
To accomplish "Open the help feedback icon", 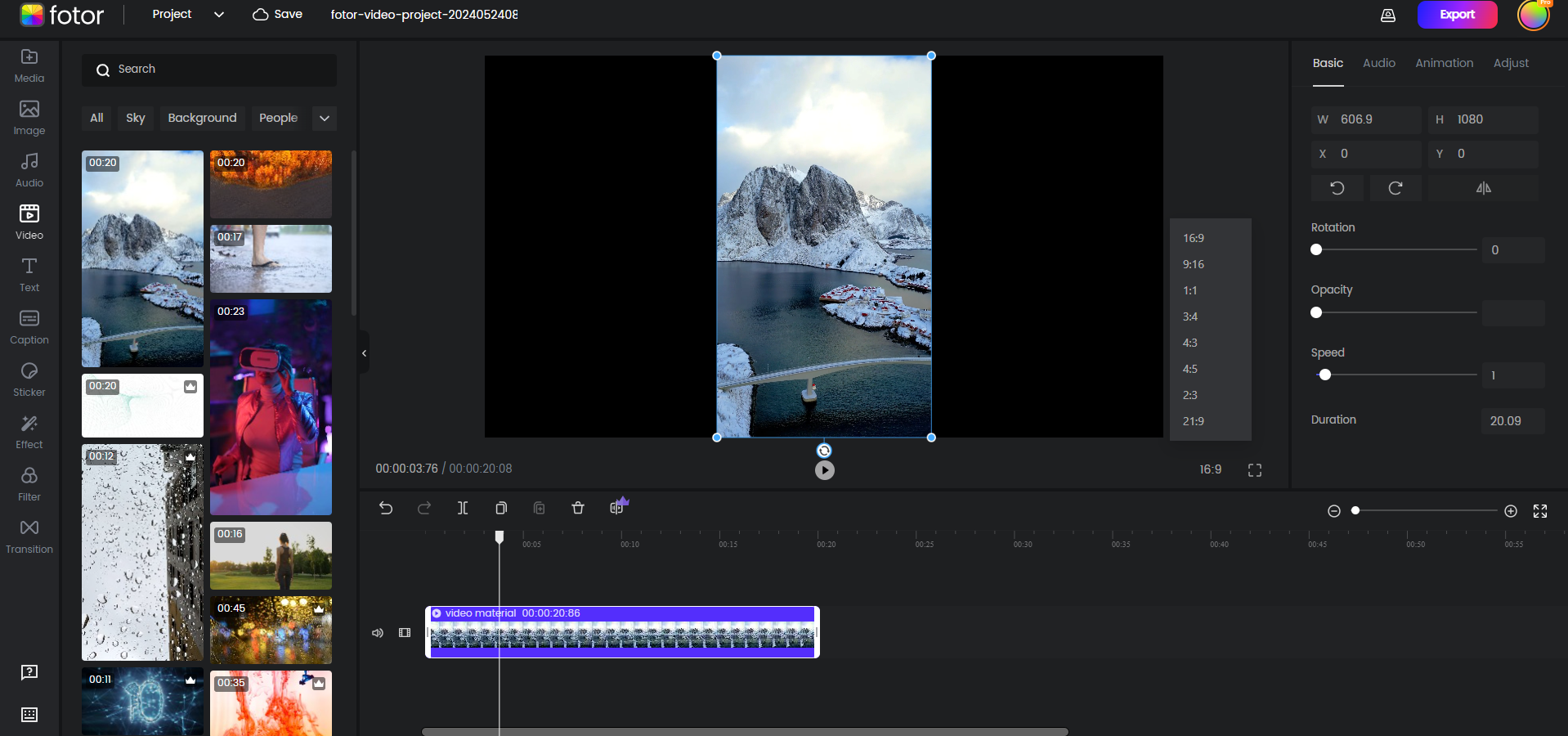I will [x=29, y=672].
